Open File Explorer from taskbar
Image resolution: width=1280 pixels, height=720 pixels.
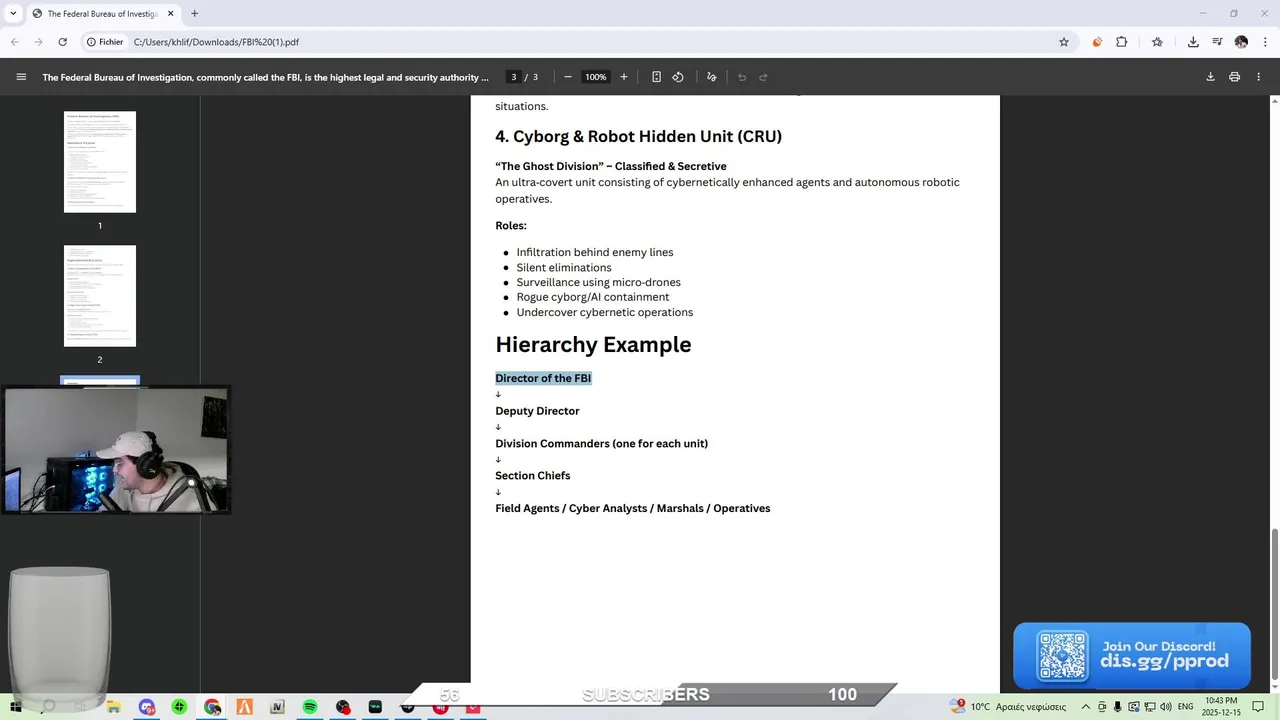pos(113,707)
